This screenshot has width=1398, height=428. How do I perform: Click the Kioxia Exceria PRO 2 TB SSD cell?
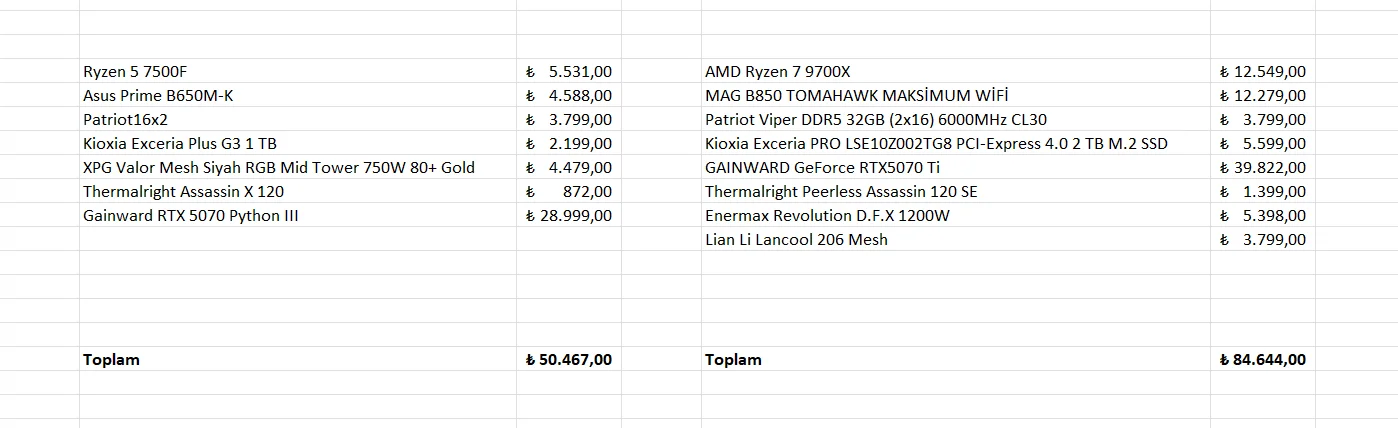pos(956,143)
